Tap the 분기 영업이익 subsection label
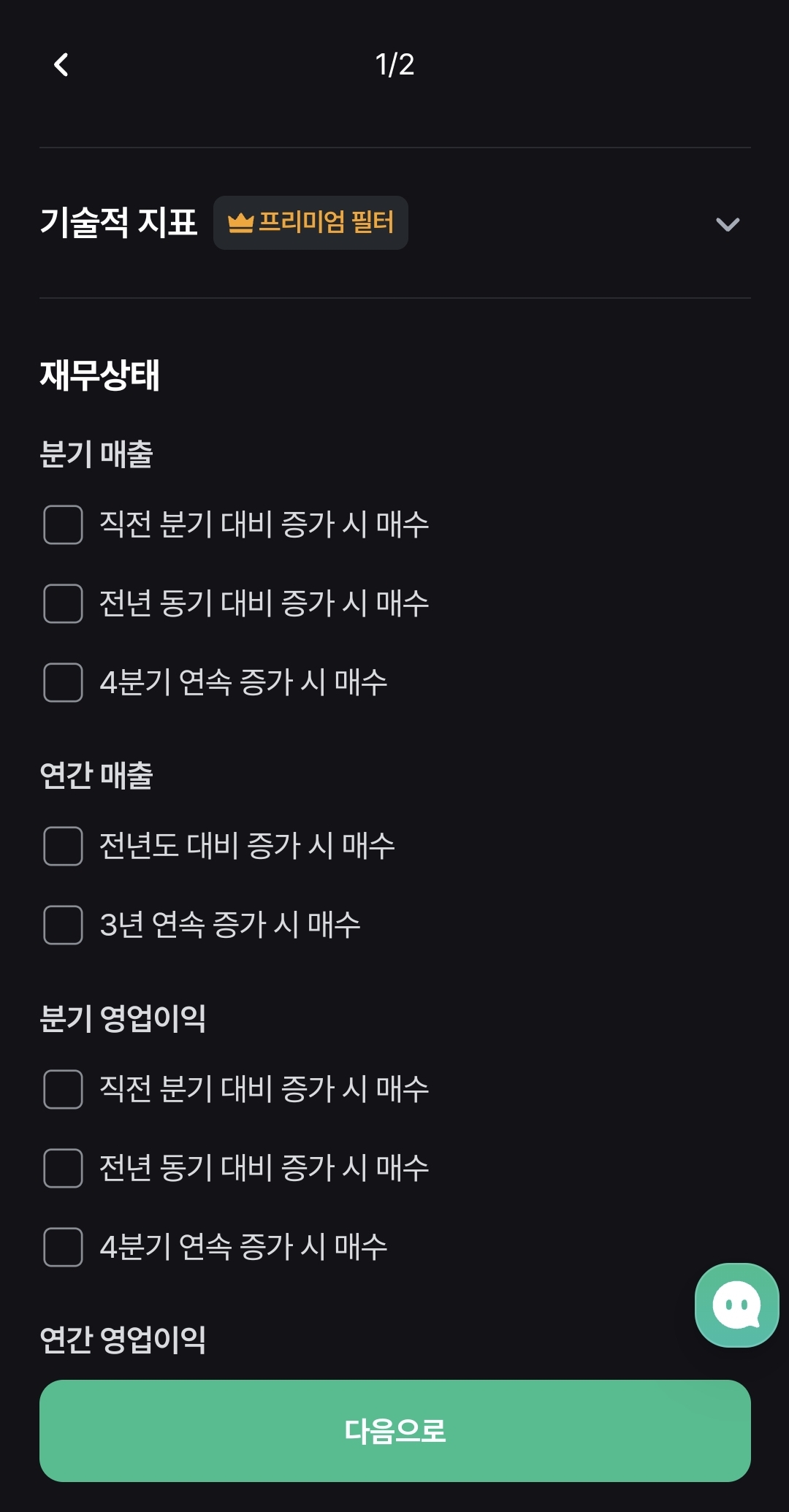Image resolution: width=789 pixels, height=1512 pixels. point(123,1018)
